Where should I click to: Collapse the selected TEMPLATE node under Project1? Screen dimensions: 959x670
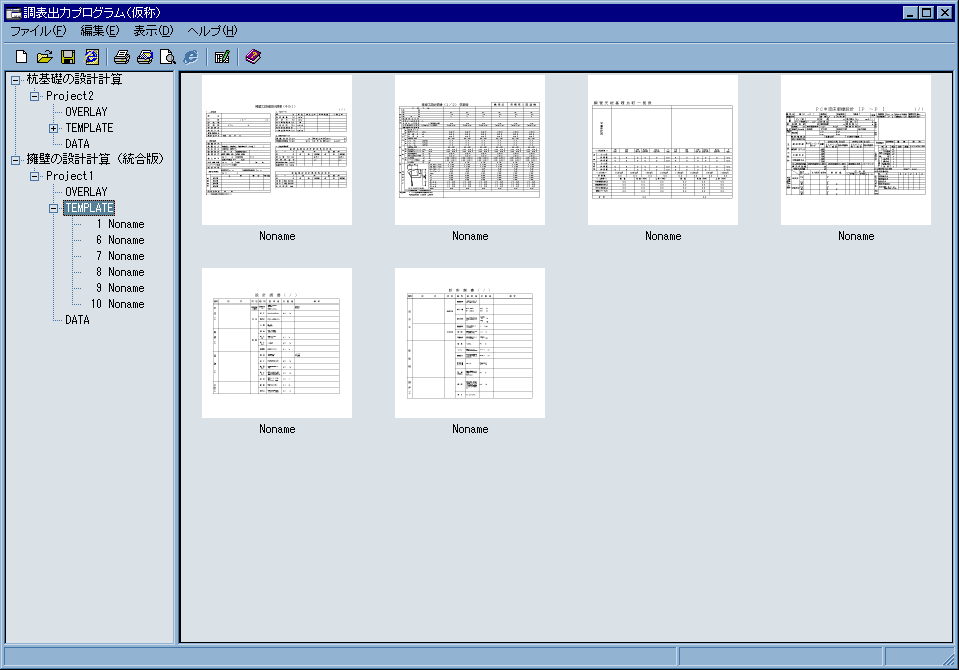click(x=54, y=208)
